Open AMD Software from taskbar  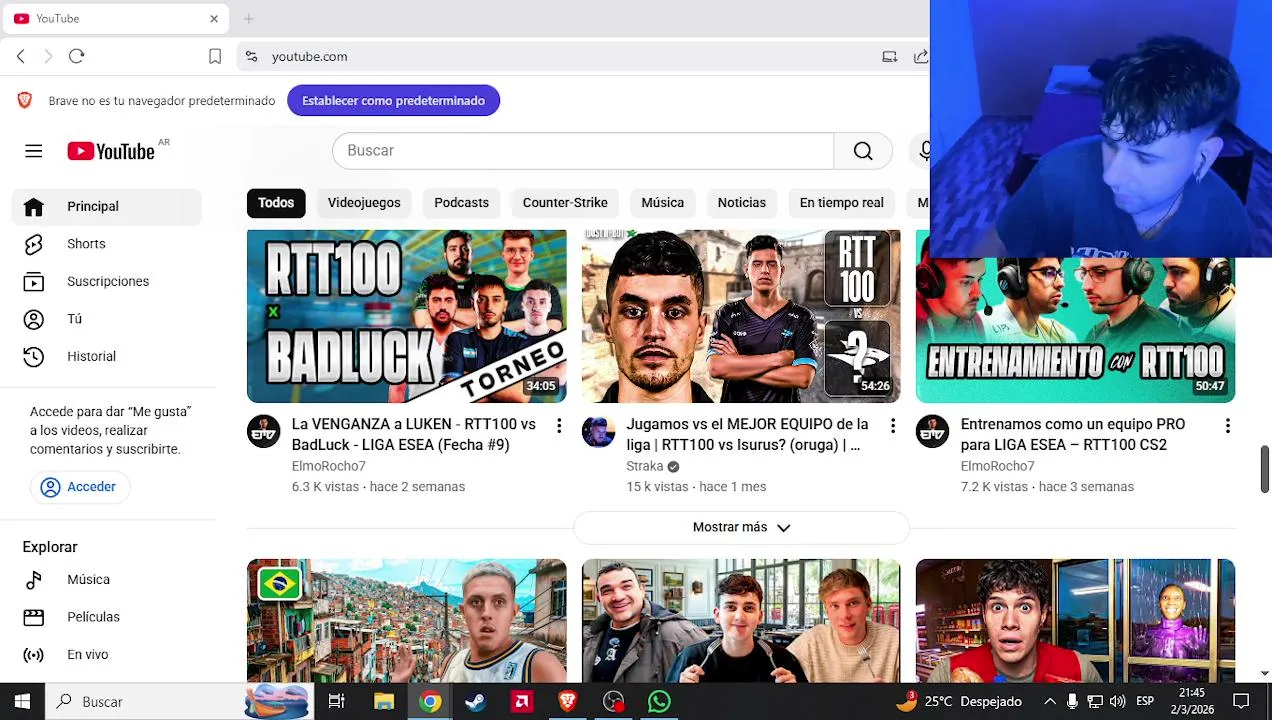coord(521,702)
